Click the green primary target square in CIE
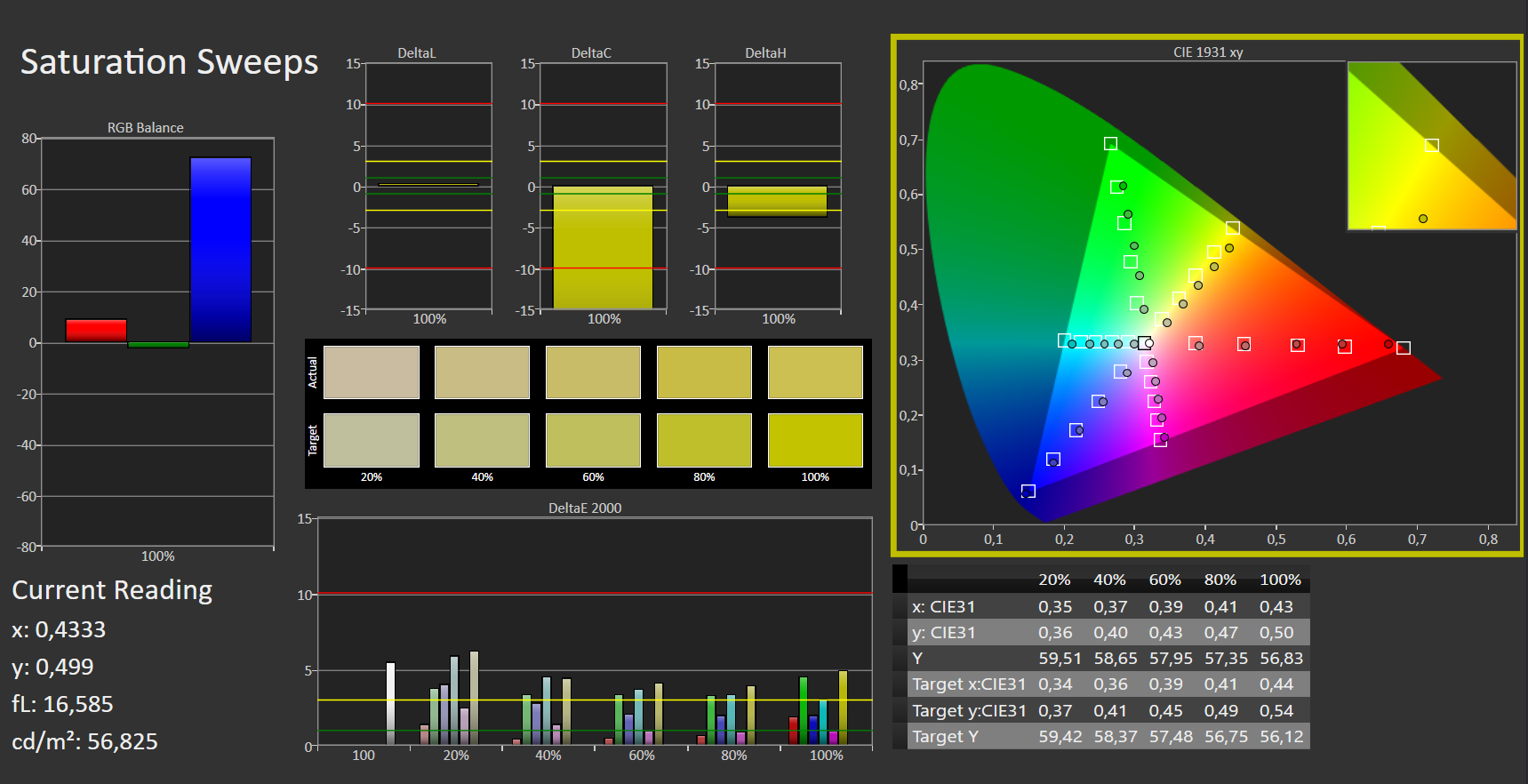This screenshot has height=784, width=1528. 1110,144
